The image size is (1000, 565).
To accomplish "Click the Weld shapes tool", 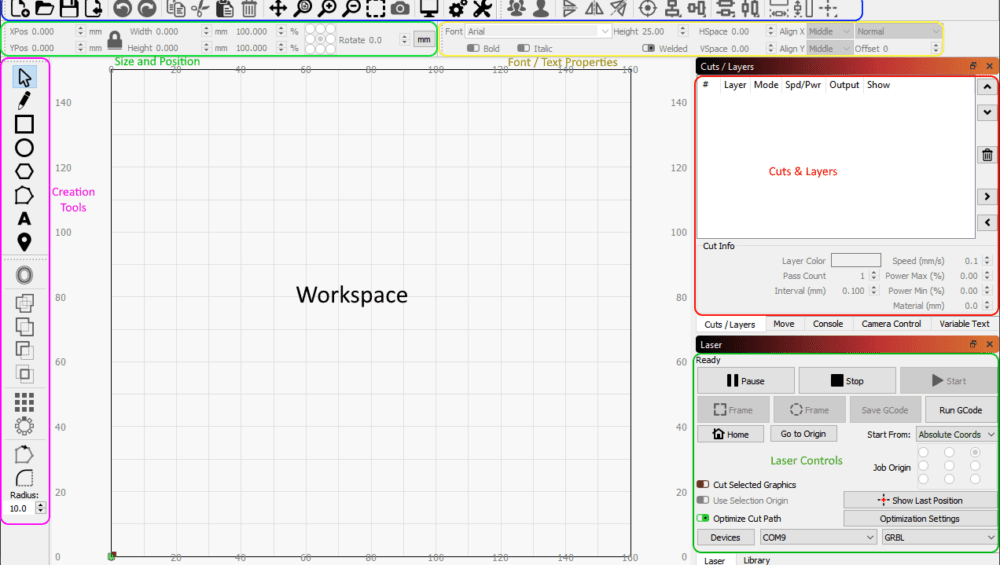I will 24,303.
